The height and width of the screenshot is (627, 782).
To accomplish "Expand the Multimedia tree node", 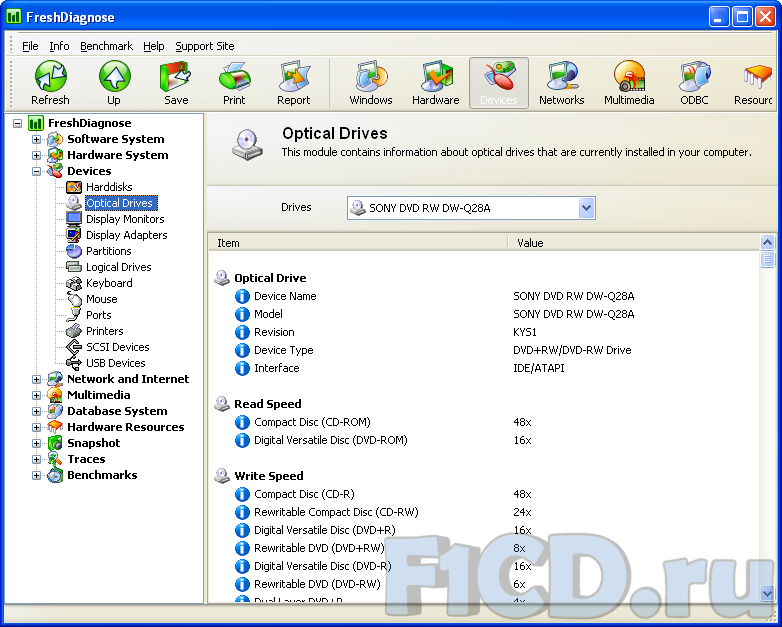I will coord(36,395).
